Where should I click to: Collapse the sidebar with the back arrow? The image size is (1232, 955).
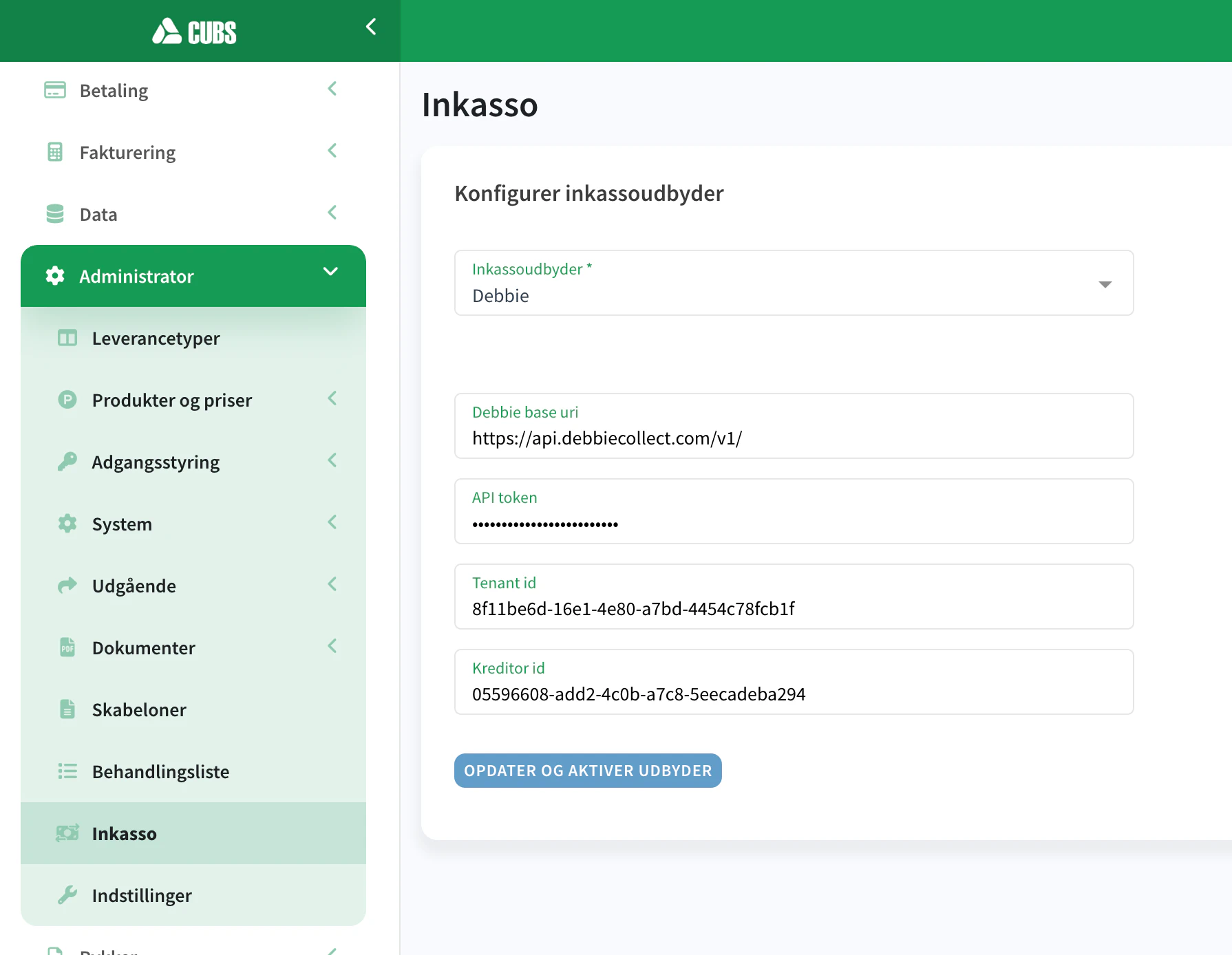[371, 27]
